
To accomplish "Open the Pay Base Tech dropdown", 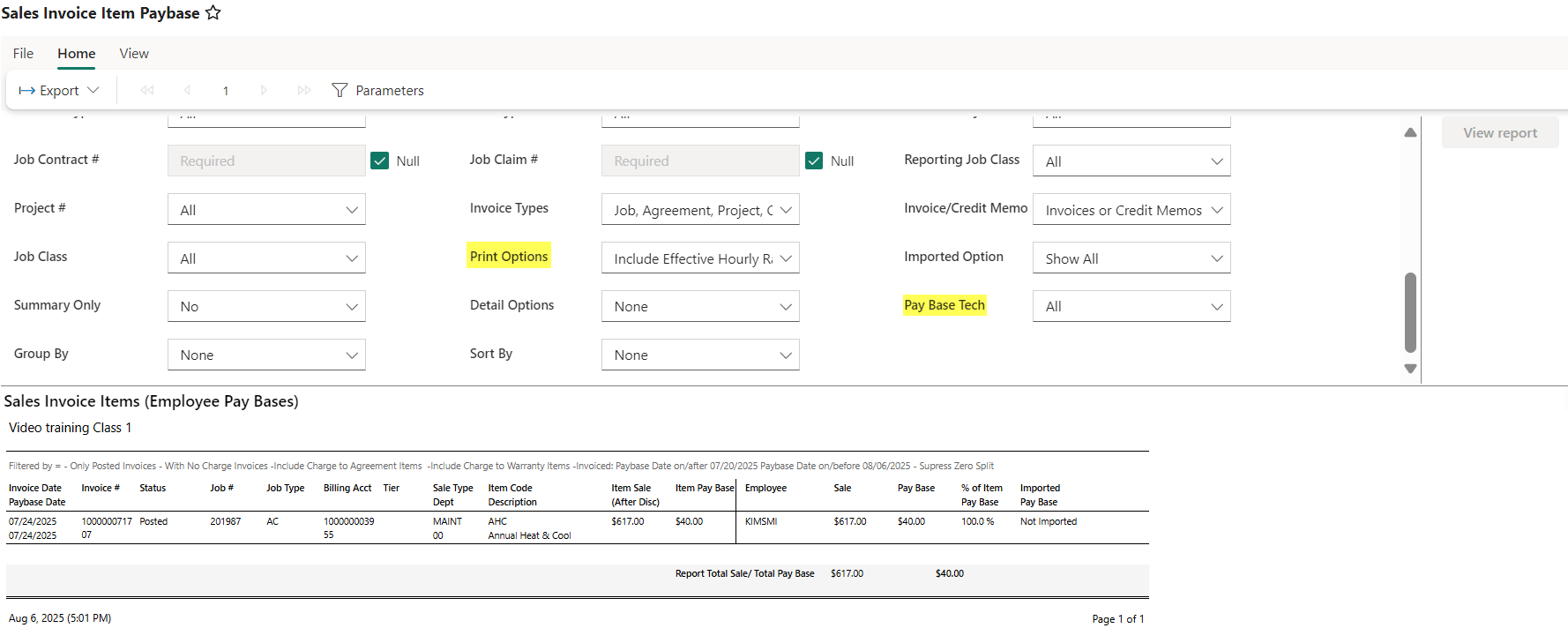I will click(1131, 306).
